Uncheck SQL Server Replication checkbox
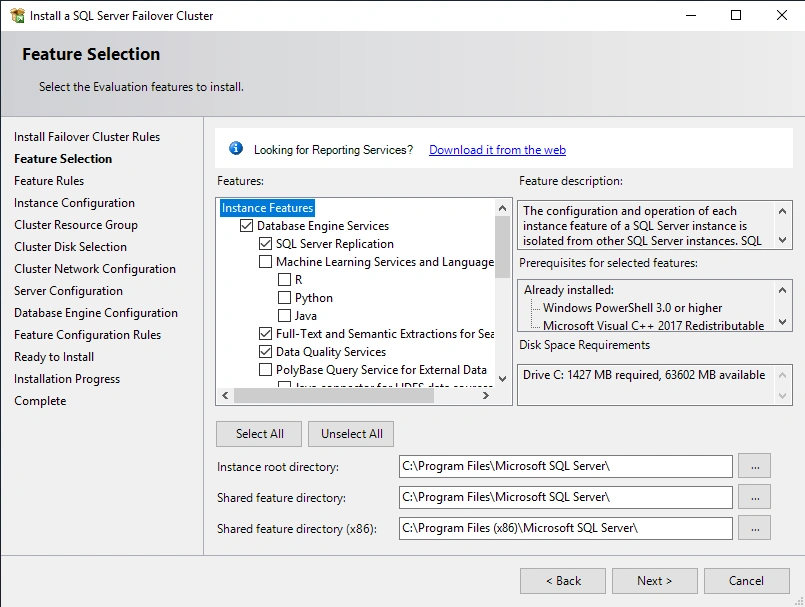This screenshot has width=805, height=607. tap(265, 243)
